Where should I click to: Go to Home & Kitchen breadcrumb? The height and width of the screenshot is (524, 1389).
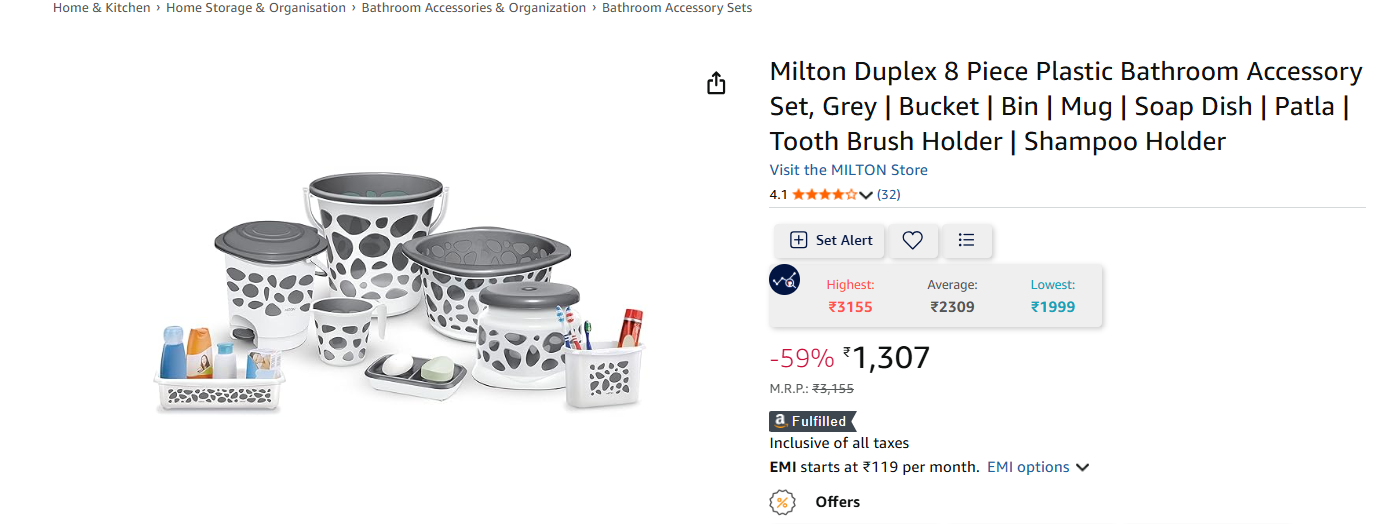pos(101,8)
